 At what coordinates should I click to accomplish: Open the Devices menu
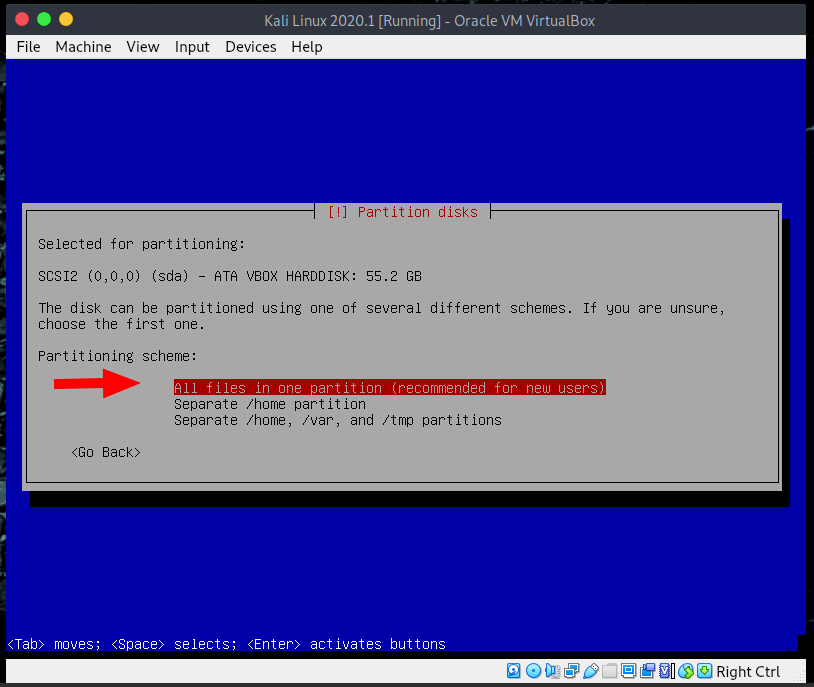click(x=251, y=47)
